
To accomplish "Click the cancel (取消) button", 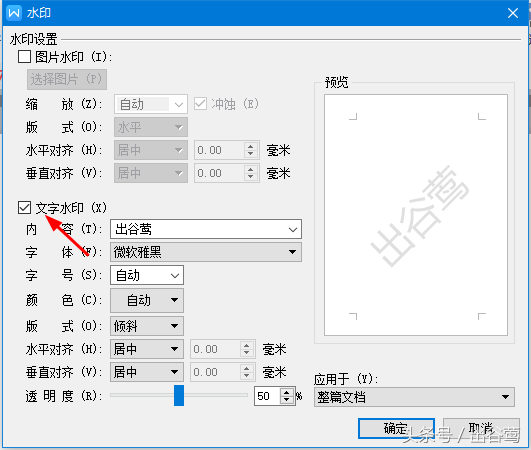I will pos(481,428).
